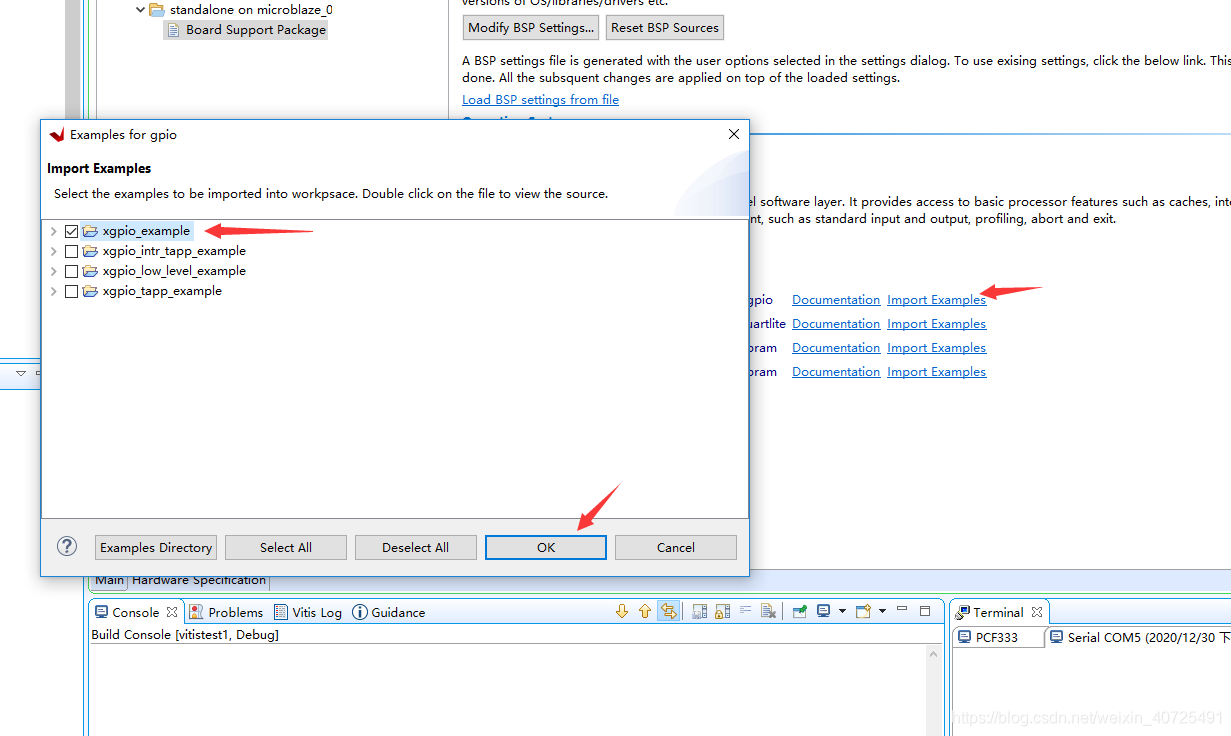Screen dimensions: 1231x736
Task: Click xgpio_tapp_example folder icon
Action: pos(90,291)
